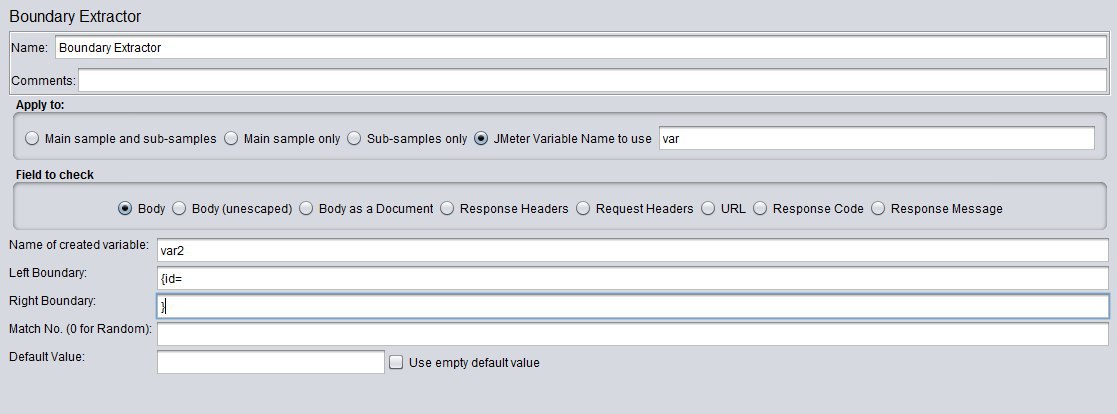Image resolution: width=1117 pixels, height=414 pixels.
Task: Choose Body (unescaped) radio button
Action: click(x=179, y=209)
